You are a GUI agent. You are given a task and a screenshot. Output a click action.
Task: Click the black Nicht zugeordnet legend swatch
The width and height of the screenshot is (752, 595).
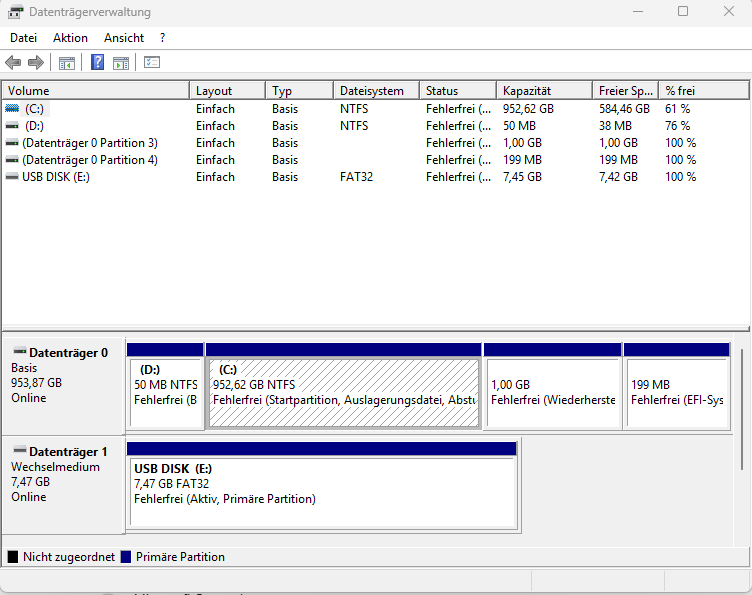[13, 557]
